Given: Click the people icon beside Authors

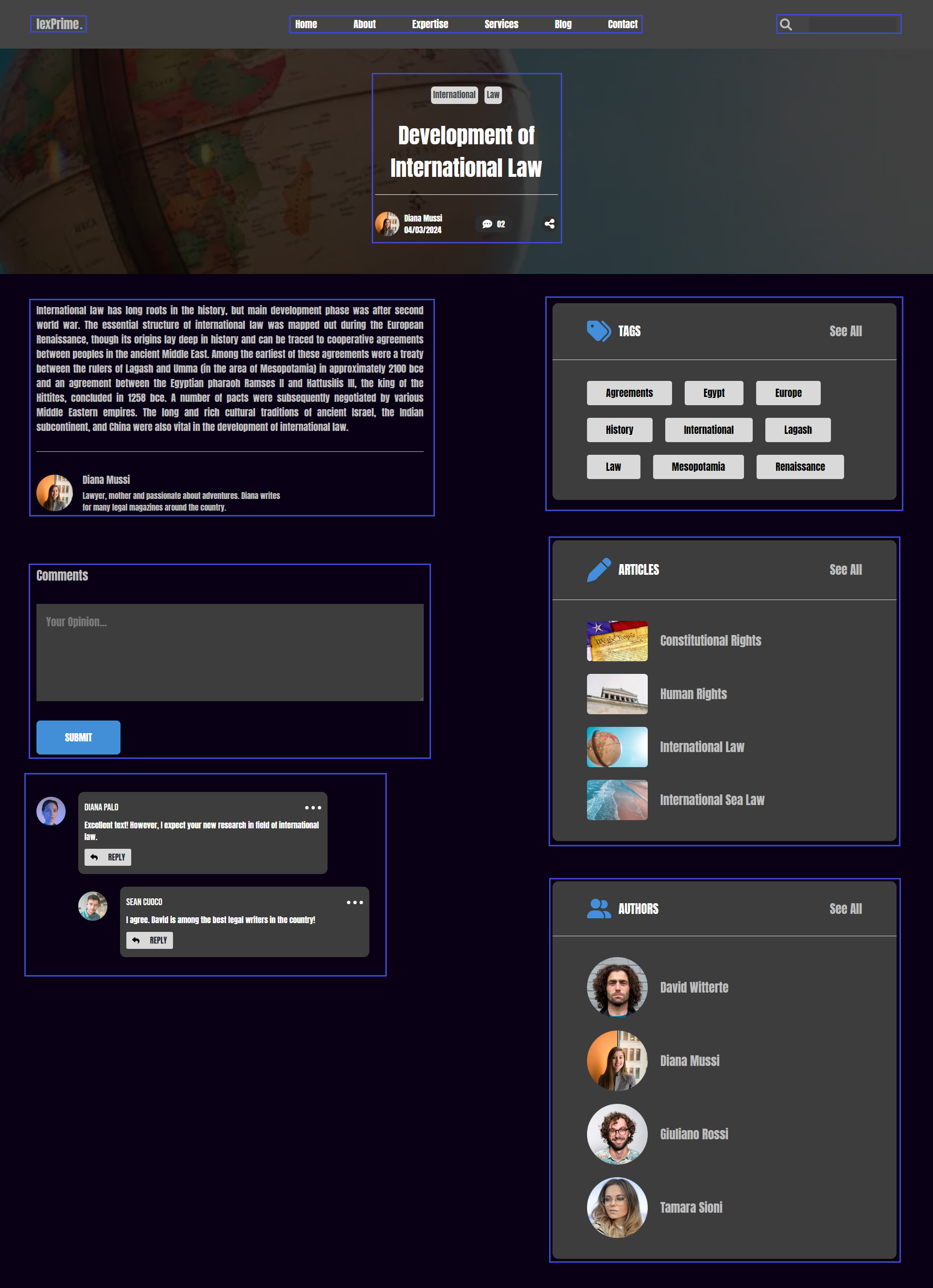Looking at the screenshot, I should coord(599,909).
